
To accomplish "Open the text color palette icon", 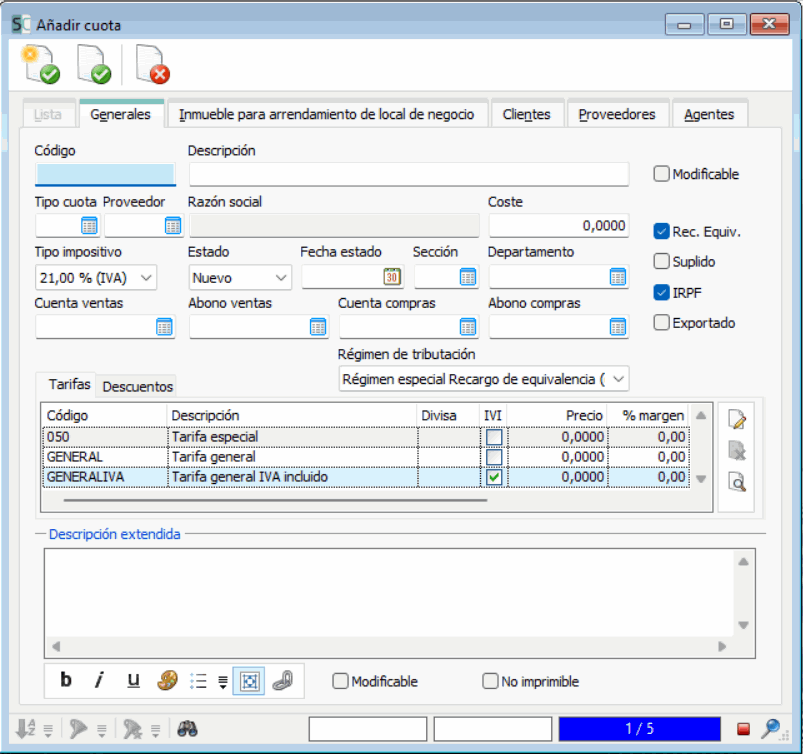I will click(167, 681).
